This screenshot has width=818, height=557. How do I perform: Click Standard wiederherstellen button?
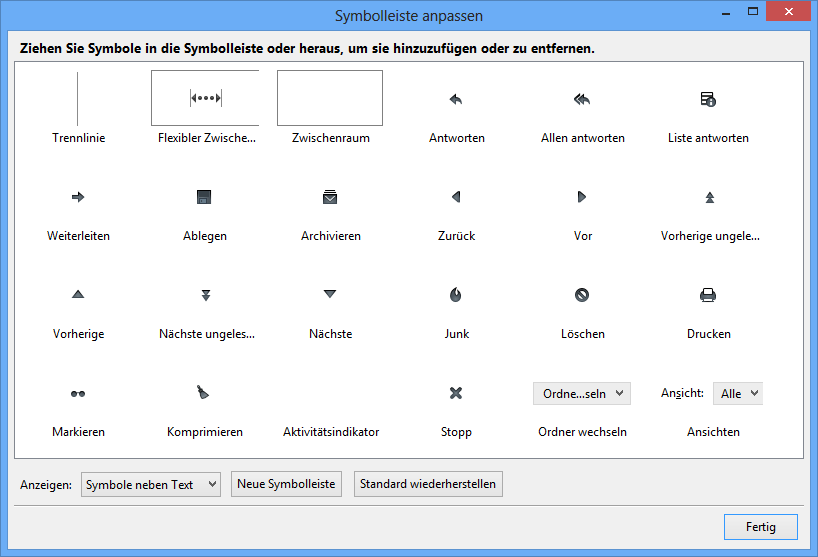click(428, 484)
